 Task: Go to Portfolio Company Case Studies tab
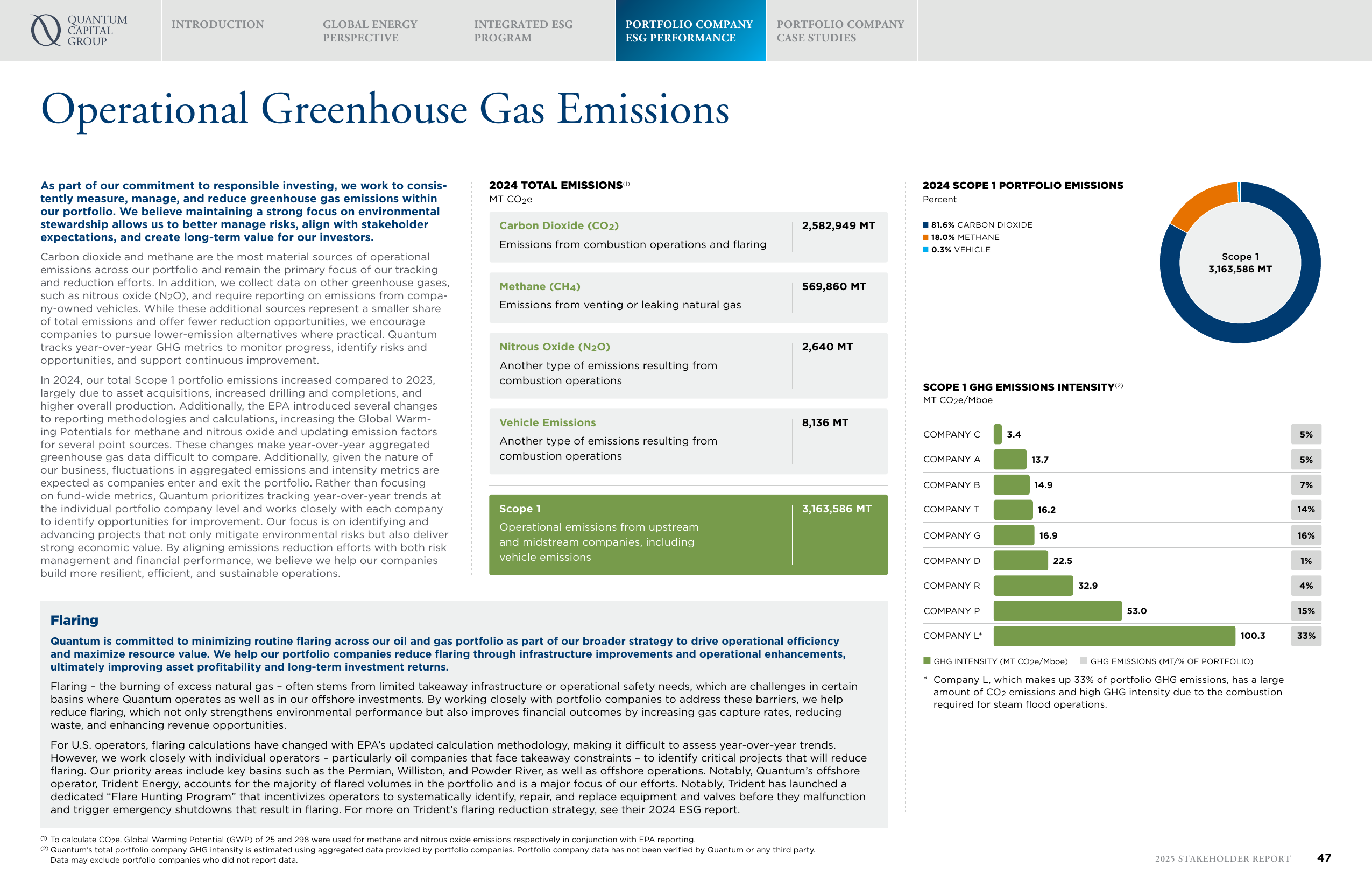coord(840,31)
